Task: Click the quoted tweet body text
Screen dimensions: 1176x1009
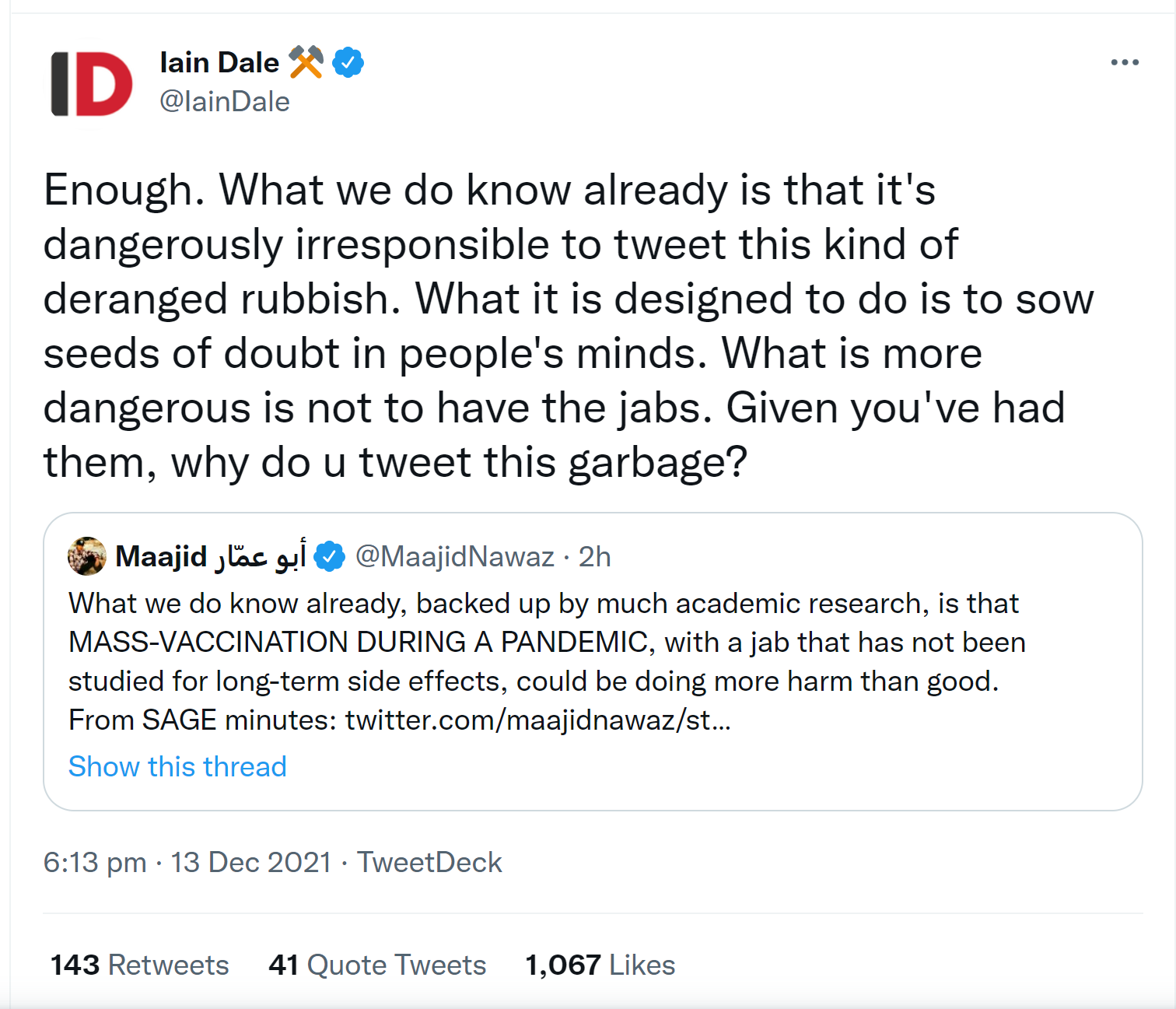Action: coord(544,643)
